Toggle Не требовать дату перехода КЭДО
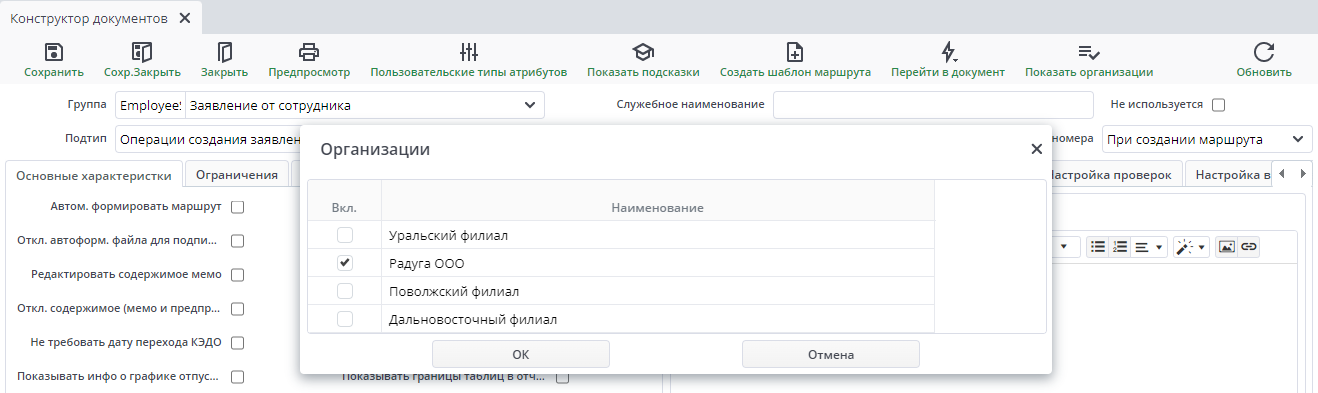Image resolution: width=1318 pixels, height=393 pixels. (238, 343)
